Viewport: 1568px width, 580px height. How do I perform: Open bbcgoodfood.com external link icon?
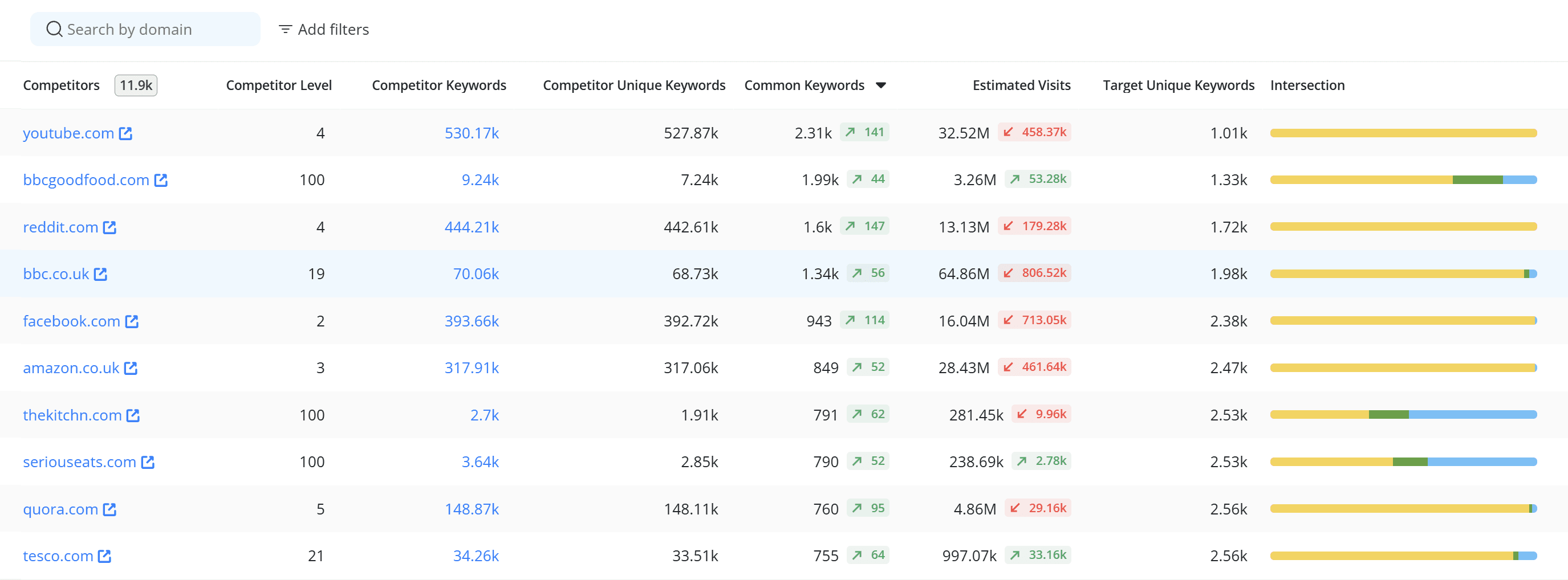(161, 180)
